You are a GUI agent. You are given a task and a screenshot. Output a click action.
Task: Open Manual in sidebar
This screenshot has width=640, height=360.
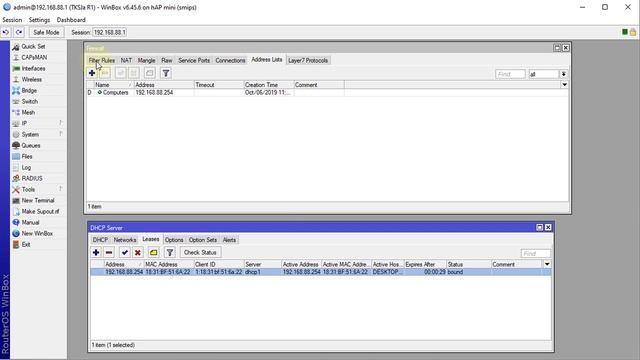(30, 222)
